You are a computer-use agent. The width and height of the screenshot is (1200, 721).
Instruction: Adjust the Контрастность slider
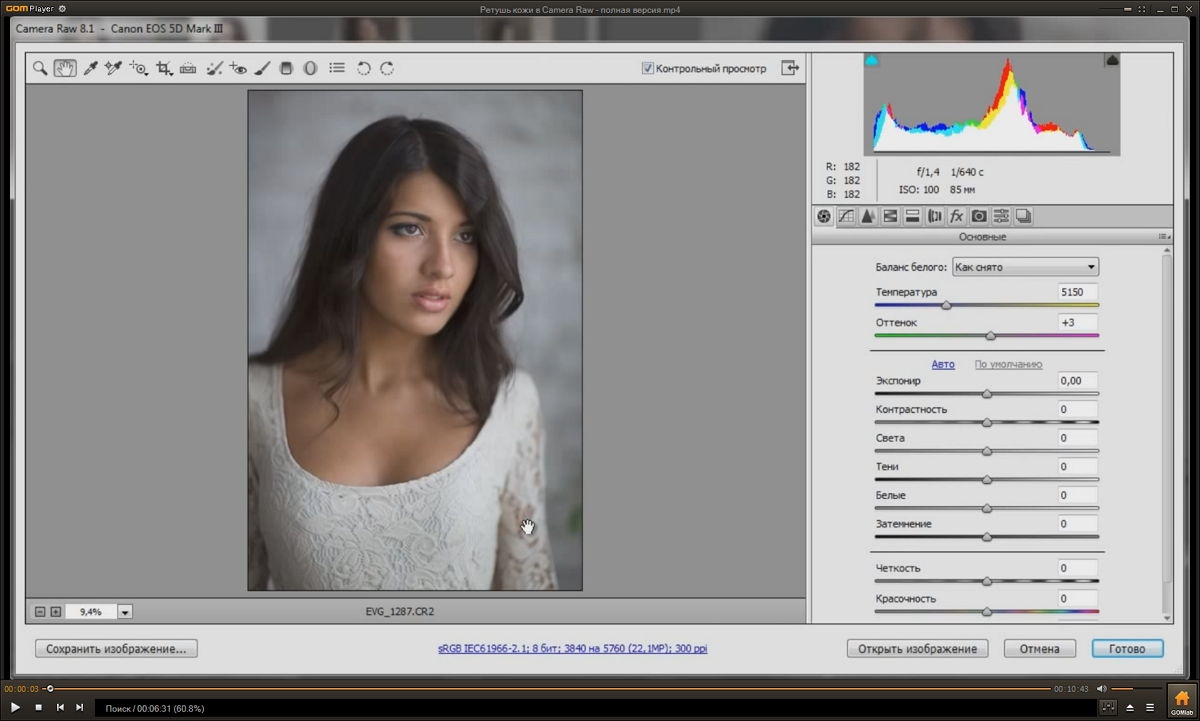pyautogui.click(x=987, y=423)
